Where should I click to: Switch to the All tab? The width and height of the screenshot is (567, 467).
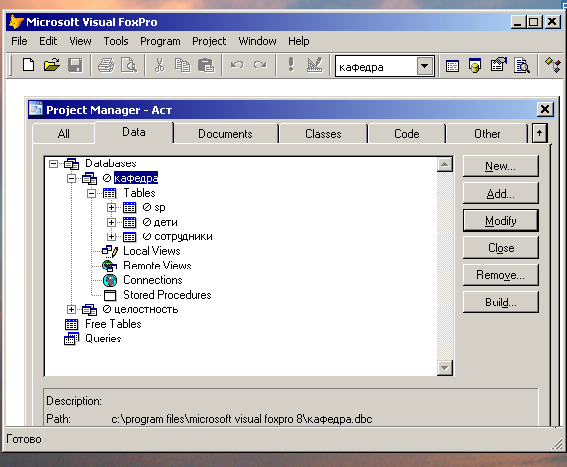[x=64, y=133]
